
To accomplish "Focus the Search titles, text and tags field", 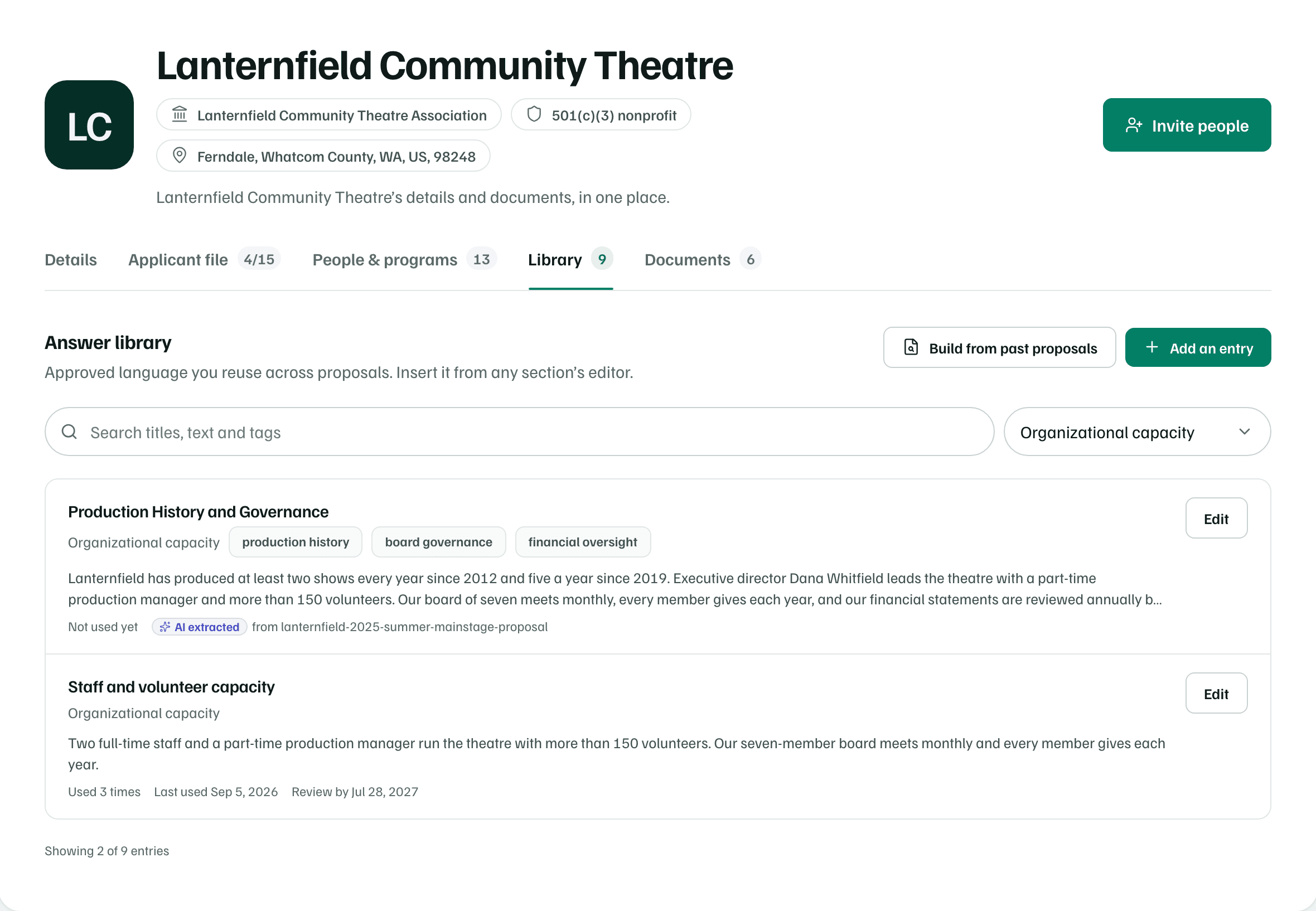I will click(x=520, y=432).
